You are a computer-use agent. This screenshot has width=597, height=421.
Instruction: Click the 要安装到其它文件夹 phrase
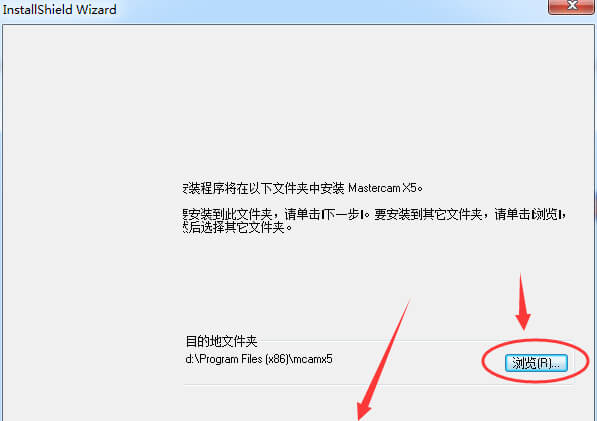tap(429, 214)
